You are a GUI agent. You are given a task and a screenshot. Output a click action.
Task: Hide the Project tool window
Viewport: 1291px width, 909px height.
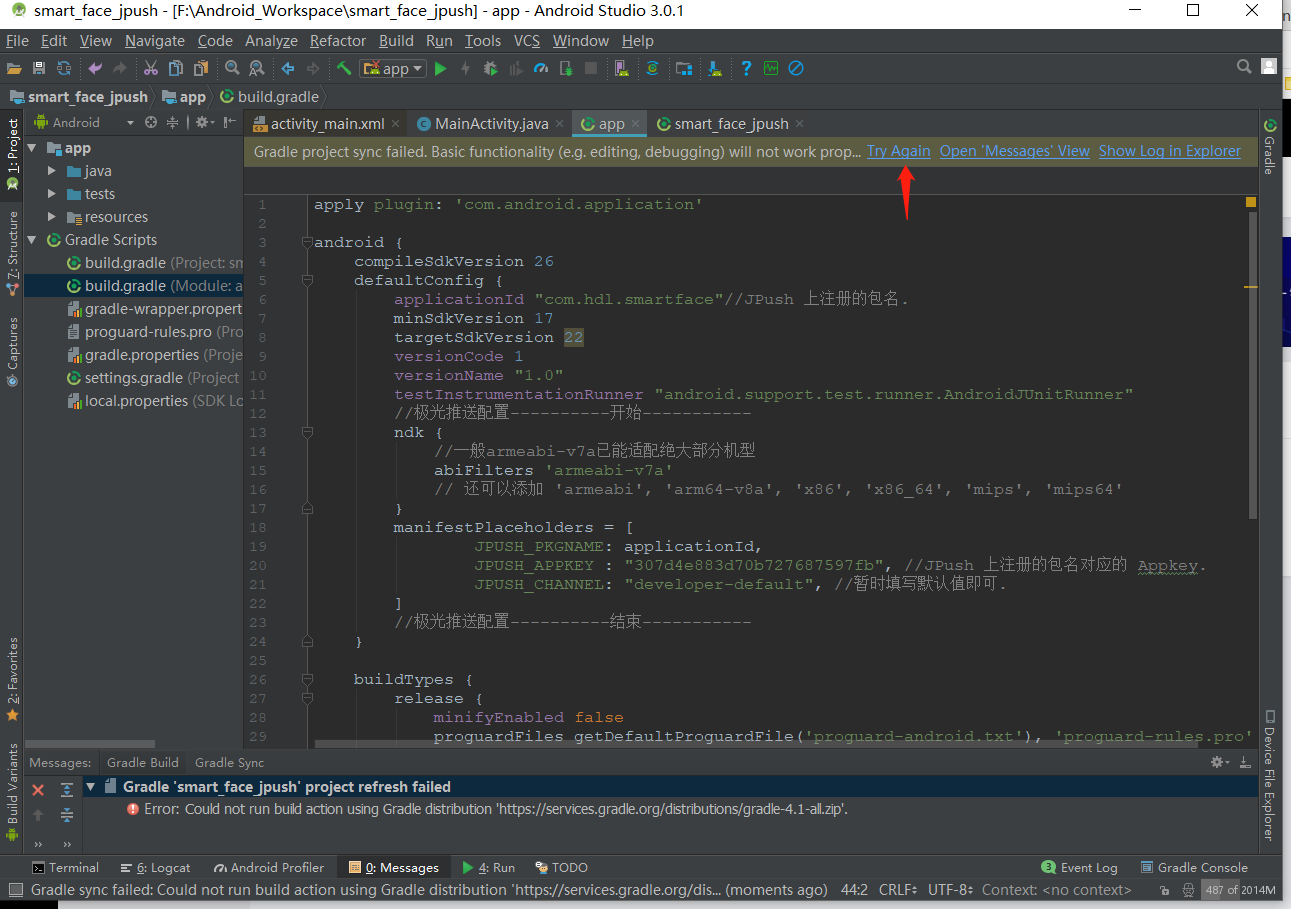pos(230,122)
